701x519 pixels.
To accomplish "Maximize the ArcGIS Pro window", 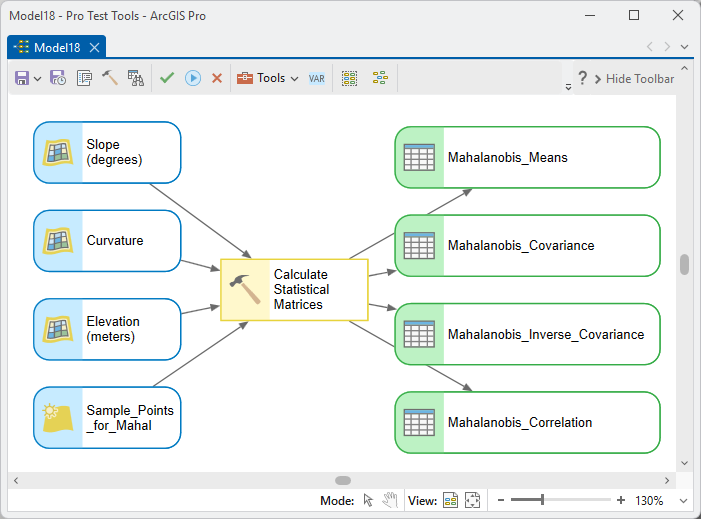I will [x=633, y=15].
